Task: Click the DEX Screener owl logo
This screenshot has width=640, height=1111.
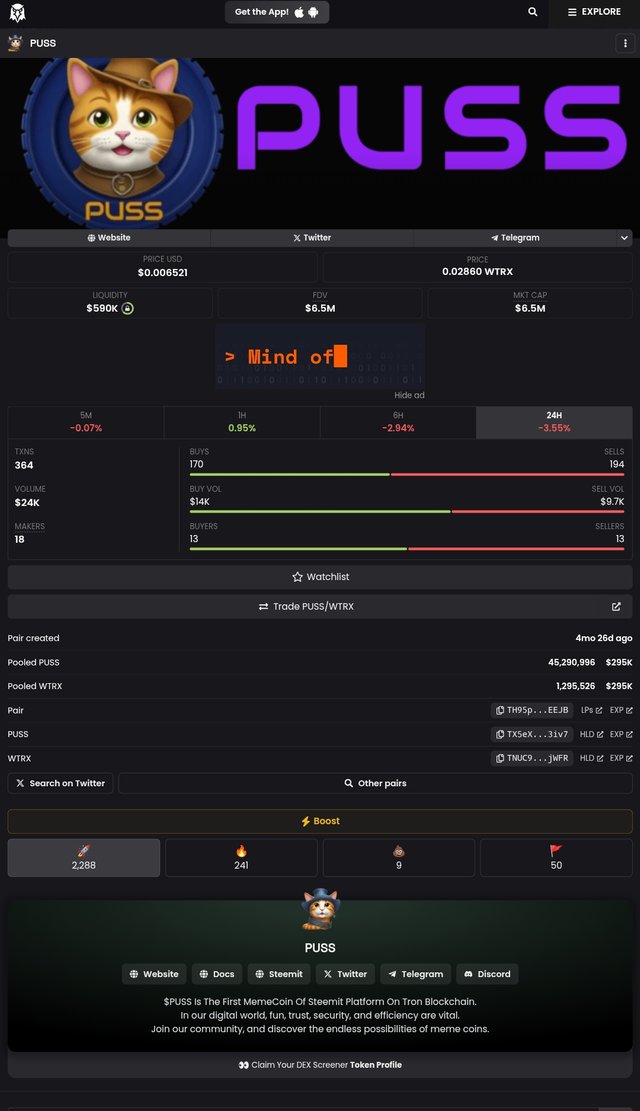Action: point(17,13)
